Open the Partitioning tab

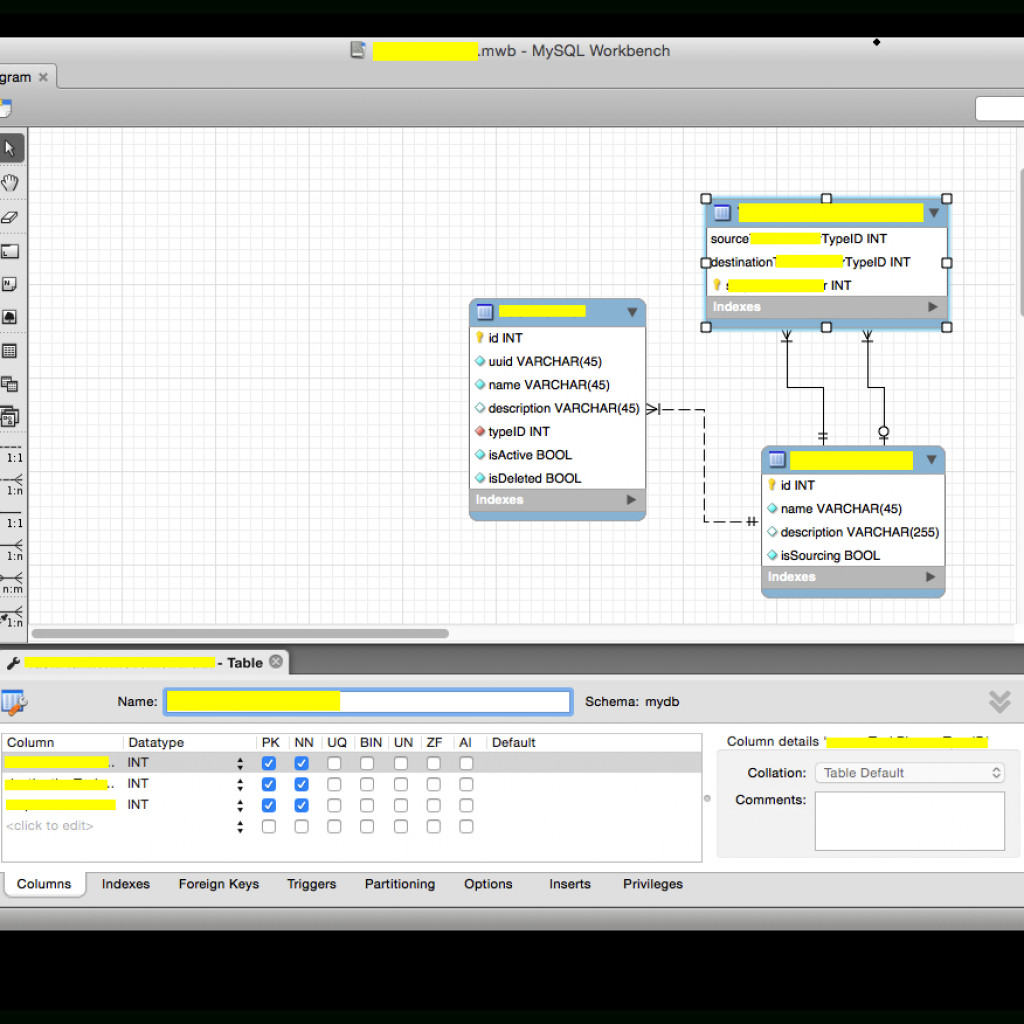[x=399, y=884]
